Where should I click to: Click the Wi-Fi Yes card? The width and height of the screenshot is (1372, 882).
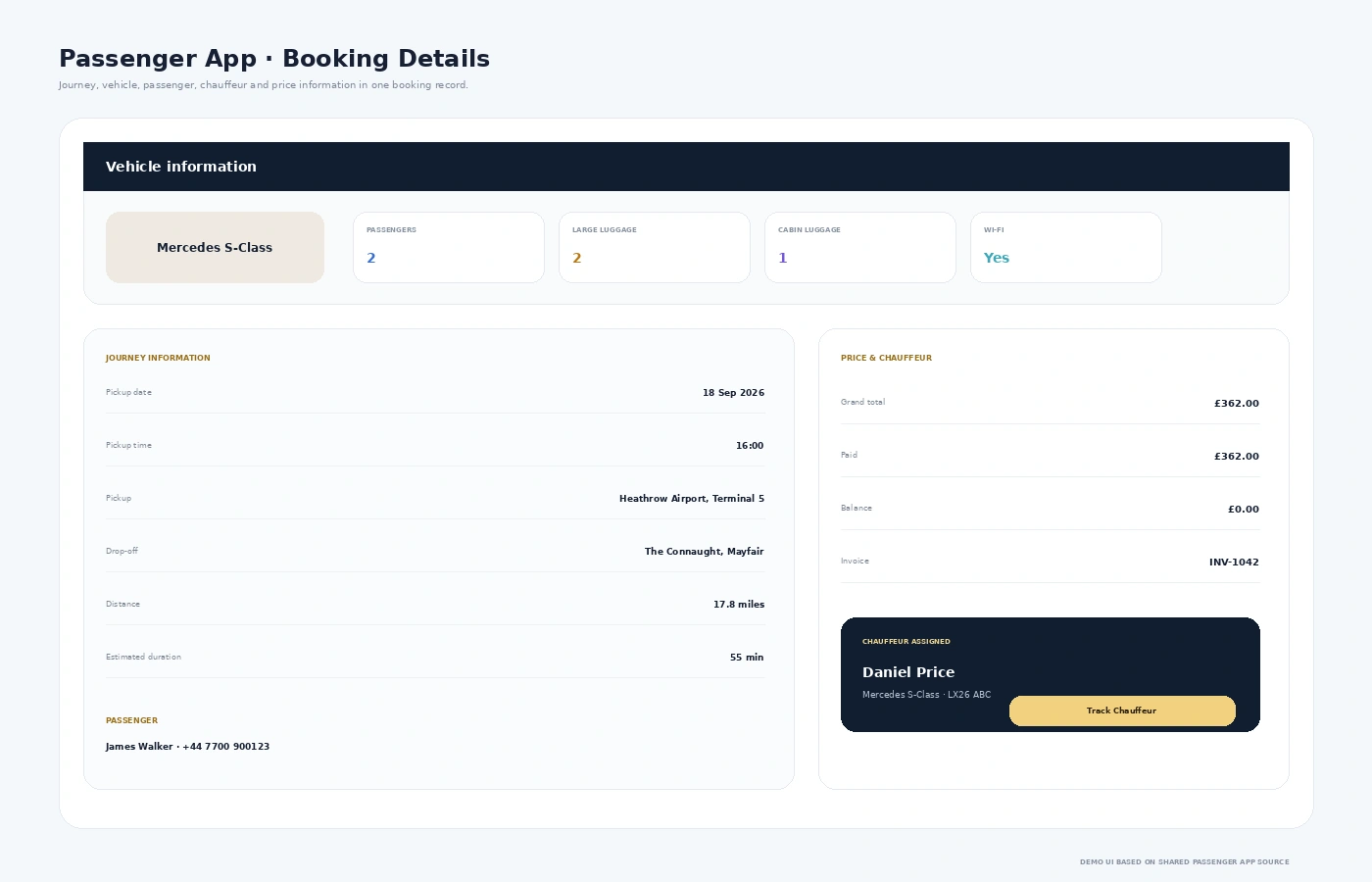click(1066, 248)
